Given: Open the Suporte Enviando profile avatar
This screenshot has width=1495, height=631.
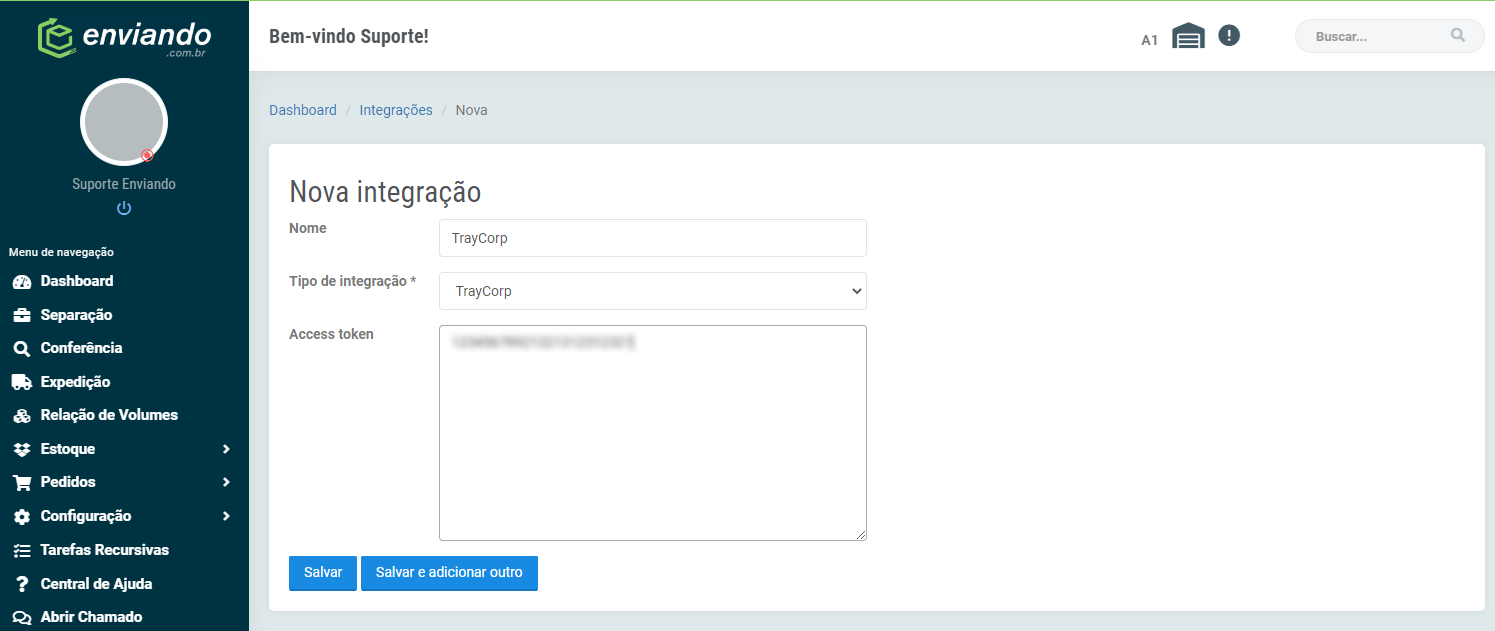Looking at the screenshot, I should tap(124, 122).
